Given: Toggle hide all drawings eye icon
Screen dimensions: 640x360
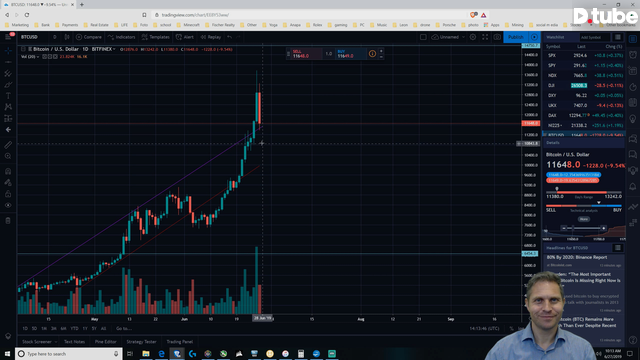Looking at the screenshot, I should click(x=8, y=205).
